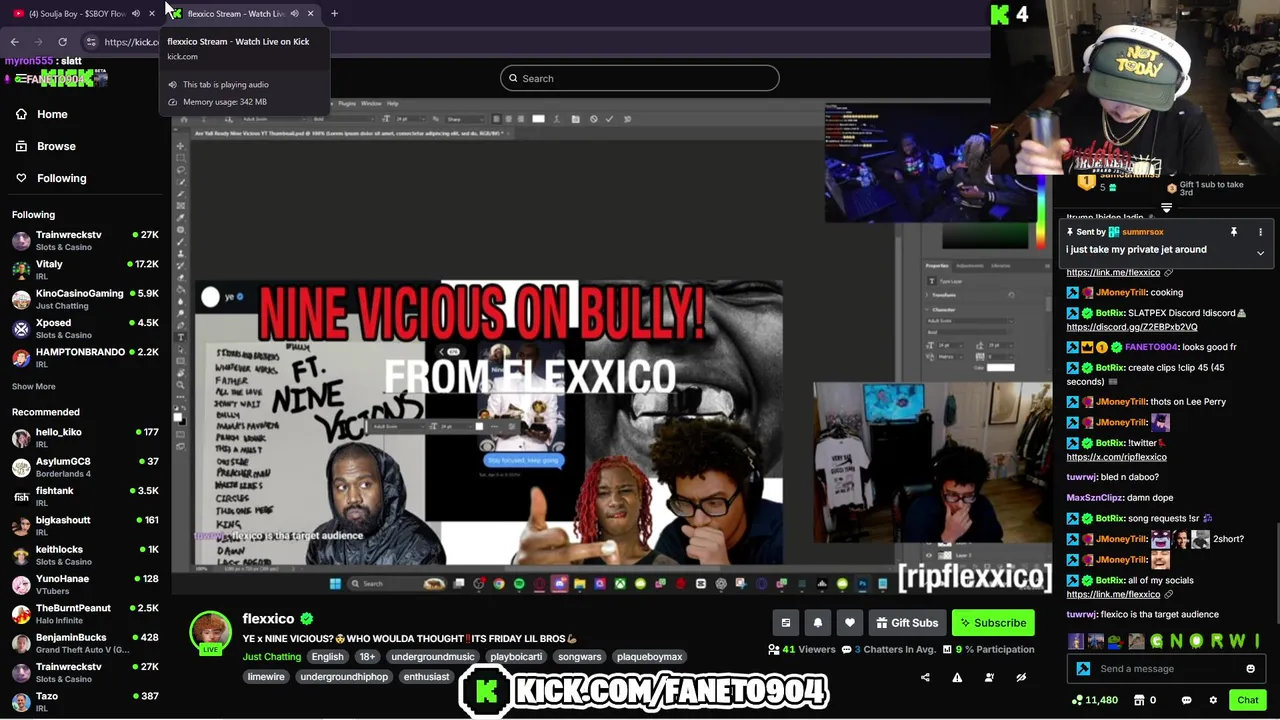This screenshot has width=1280, height=720.
Task: Open Xposed channel in sidebar
Action: [85, 328]
